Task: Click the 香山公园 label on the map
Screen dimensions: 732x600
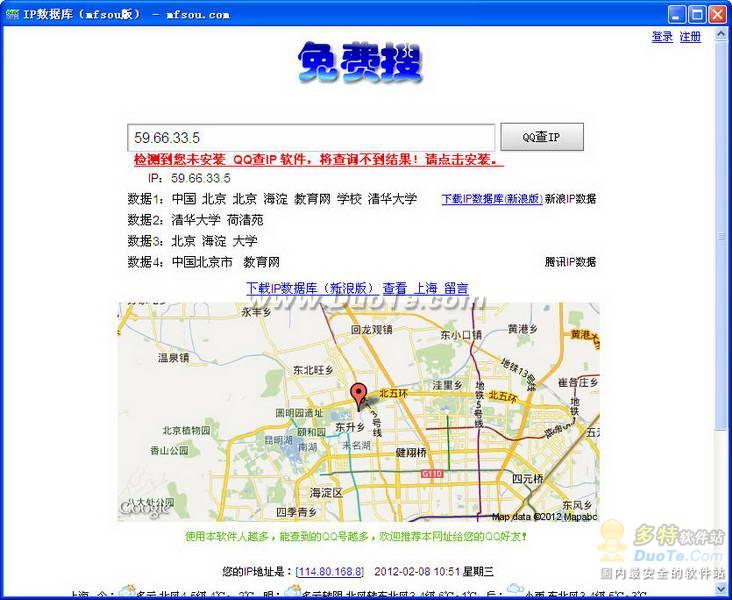Action: click(169, 450)
